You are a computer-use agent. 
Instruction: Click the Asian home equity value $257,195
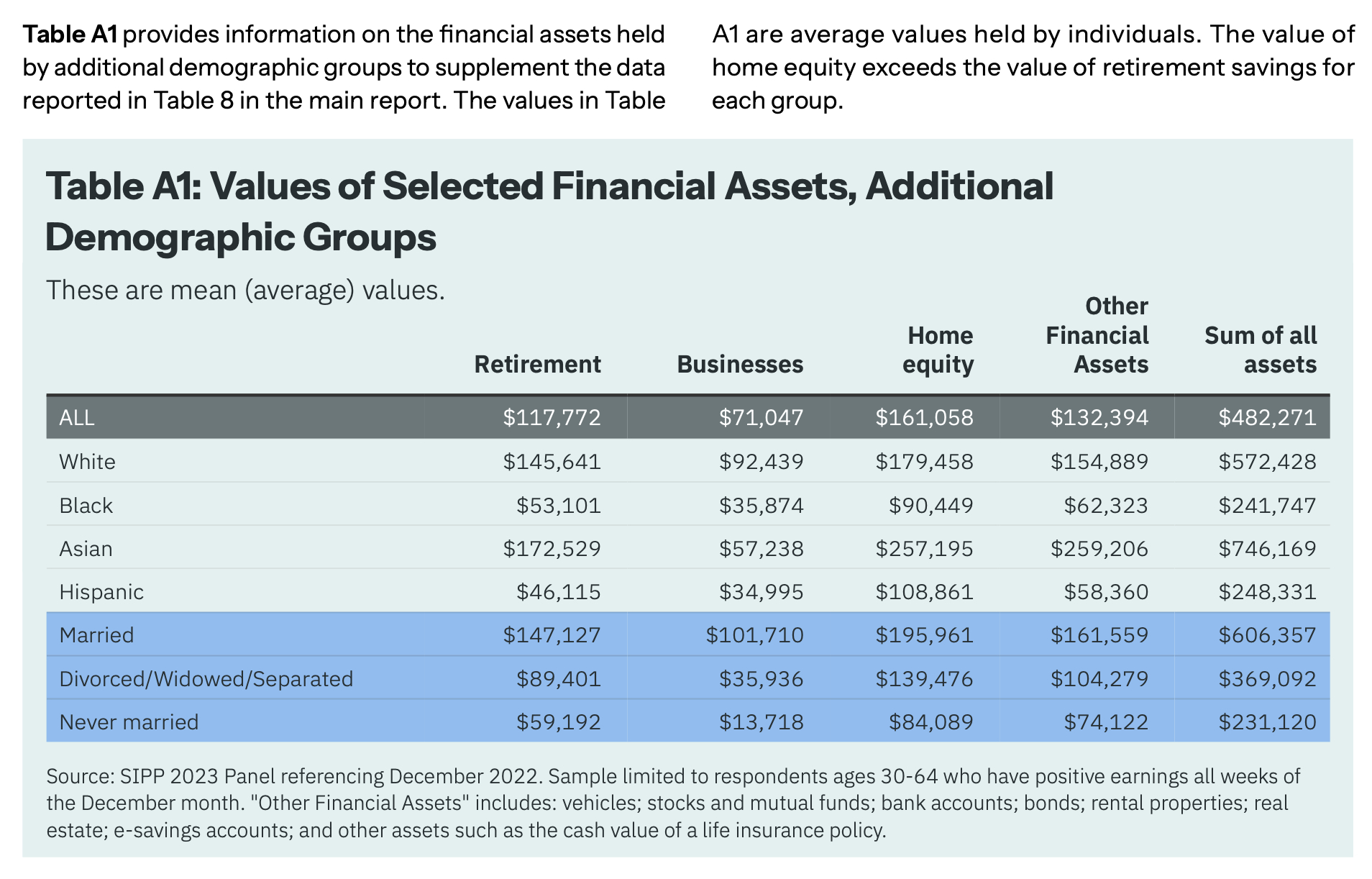point(924,549)
